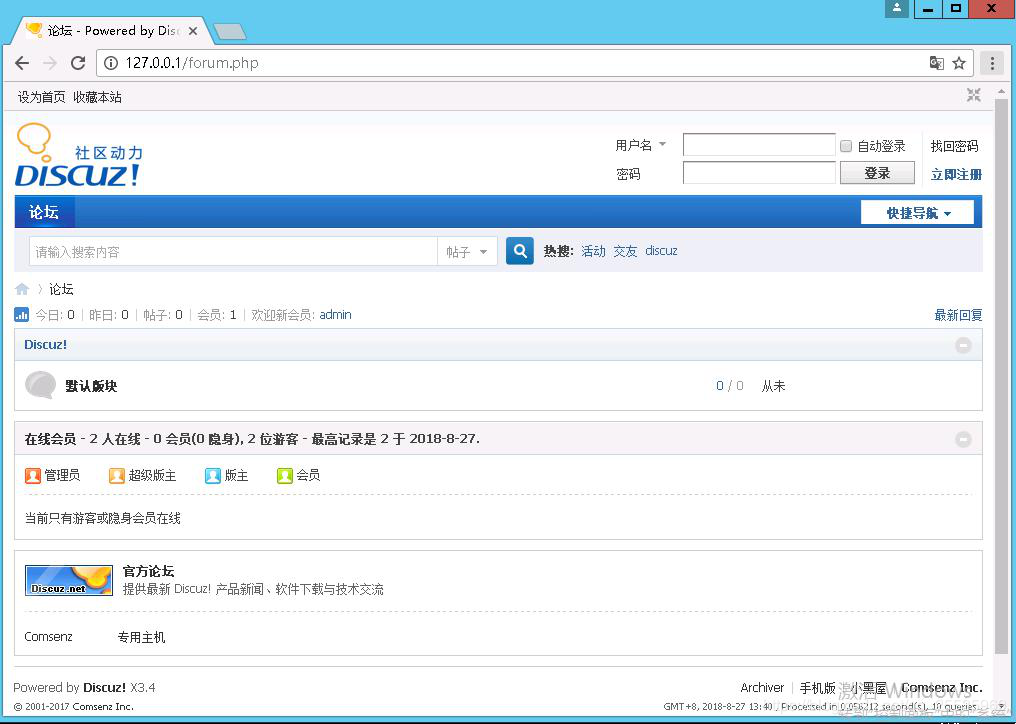The width and height of the screenshot is (1016, 724).
Task: Enable the 自动登录 checkbox
Action: point(845,145)
